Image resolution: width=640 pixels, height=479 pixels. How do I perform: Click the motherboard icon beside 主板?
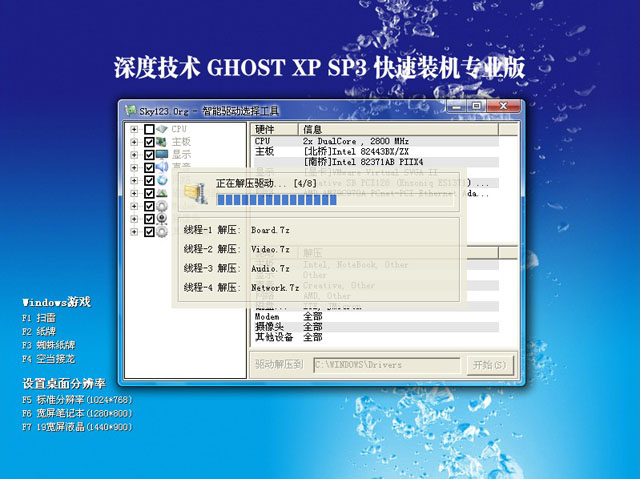162,142
